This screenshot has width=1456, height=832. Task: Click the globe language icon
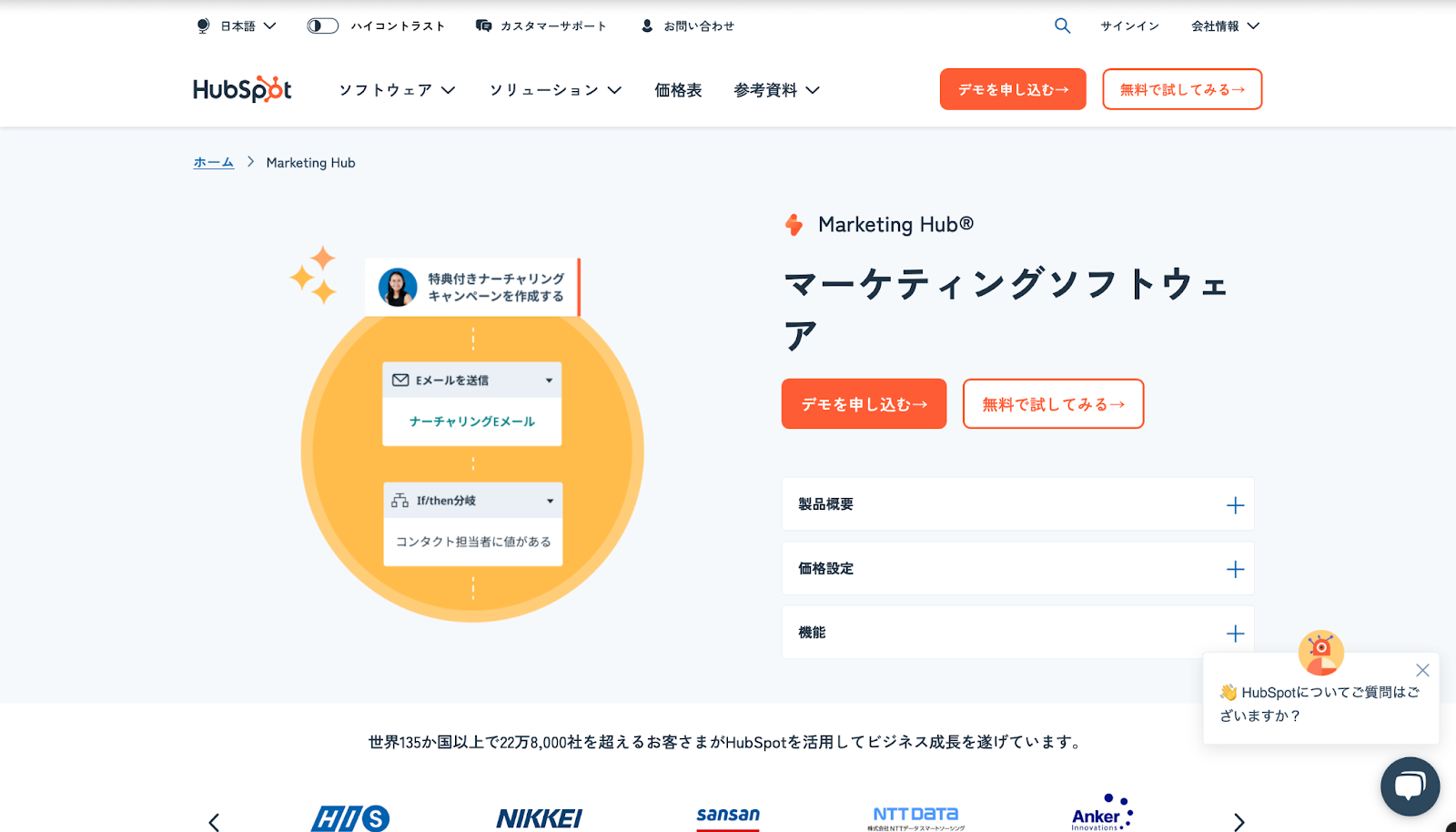tap(203, 25)
